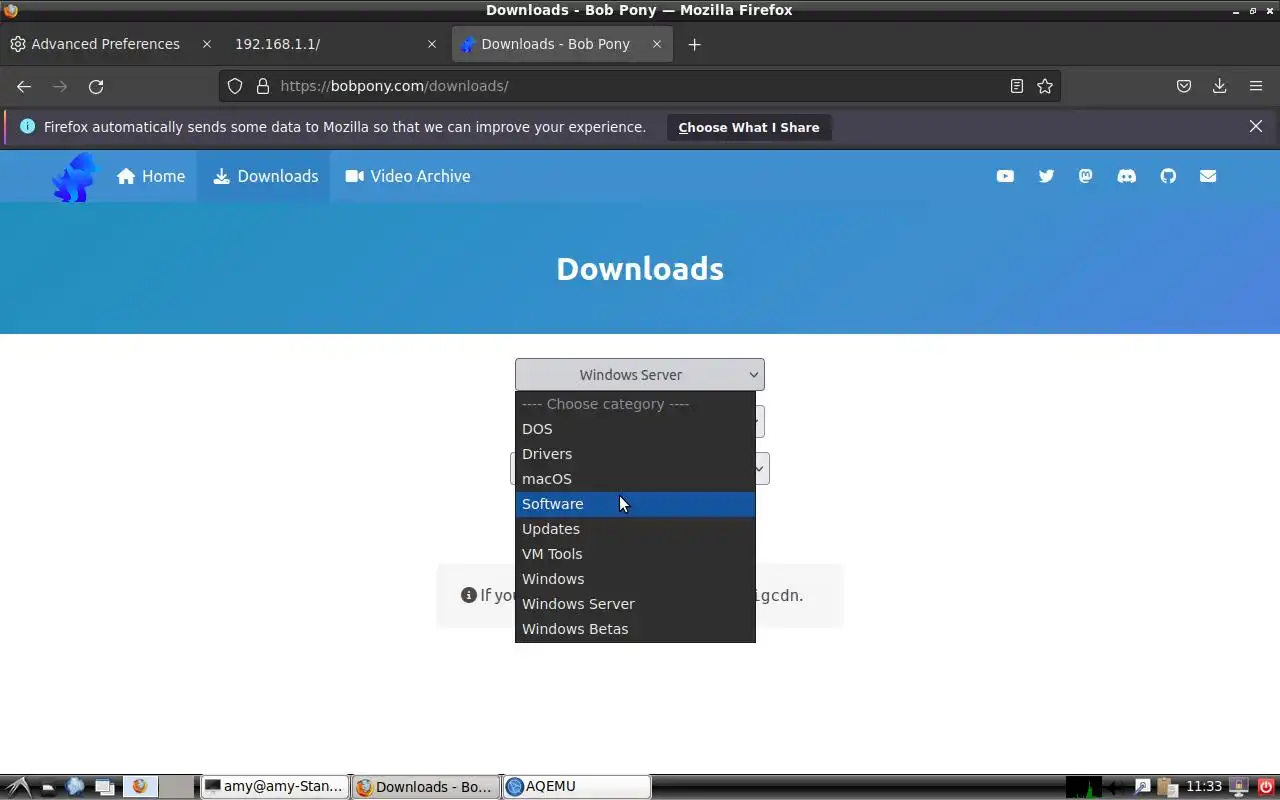This screenshot has height=800, width=1280.
Task: Open Downloads link in site navigation
Action: click(266, 176)
